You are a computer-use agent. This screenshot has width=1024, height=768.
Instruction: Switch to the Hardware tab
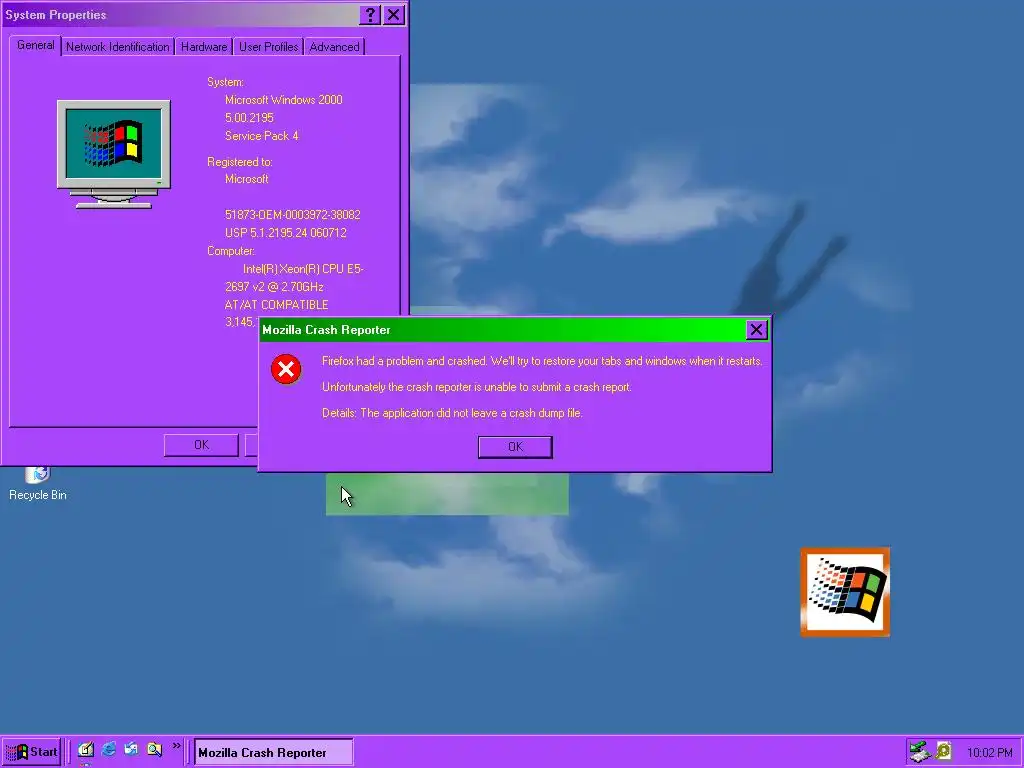point(204,47)
